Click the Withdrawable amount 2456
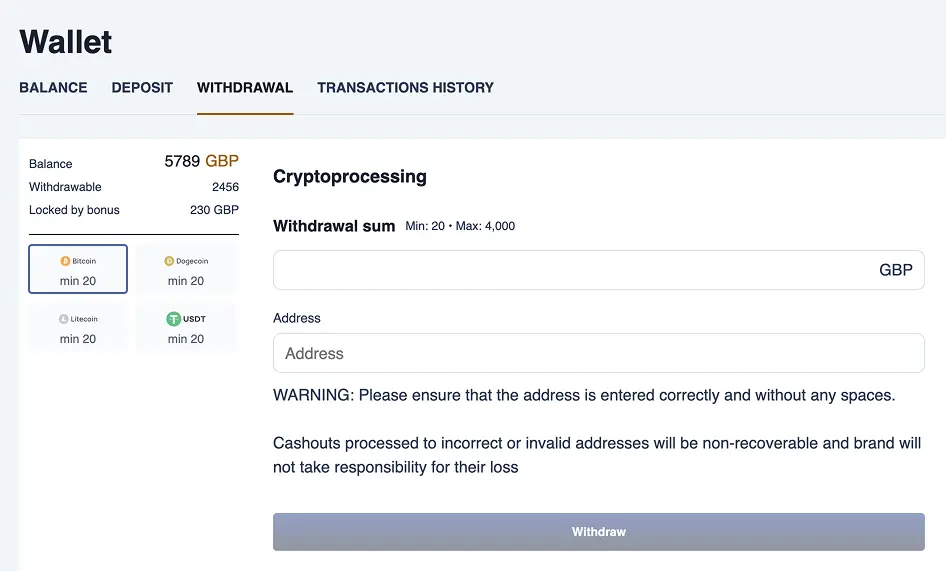This screenshot has height=571, width=946. click(x=225, y=187)
